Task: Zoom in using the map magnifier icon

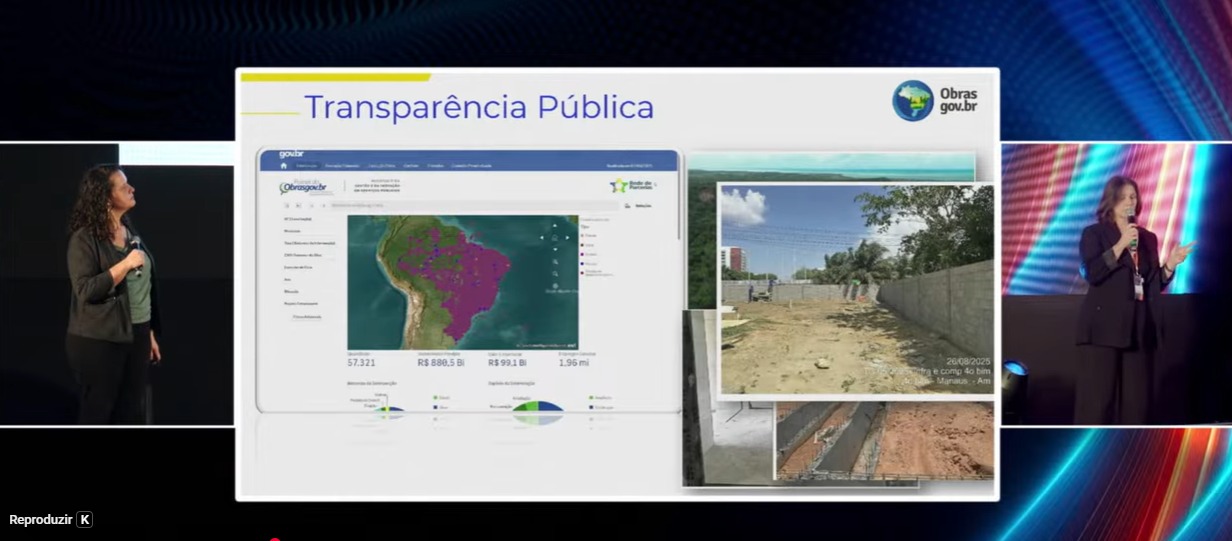Action: pyautogui.click(x=555, y=262)
